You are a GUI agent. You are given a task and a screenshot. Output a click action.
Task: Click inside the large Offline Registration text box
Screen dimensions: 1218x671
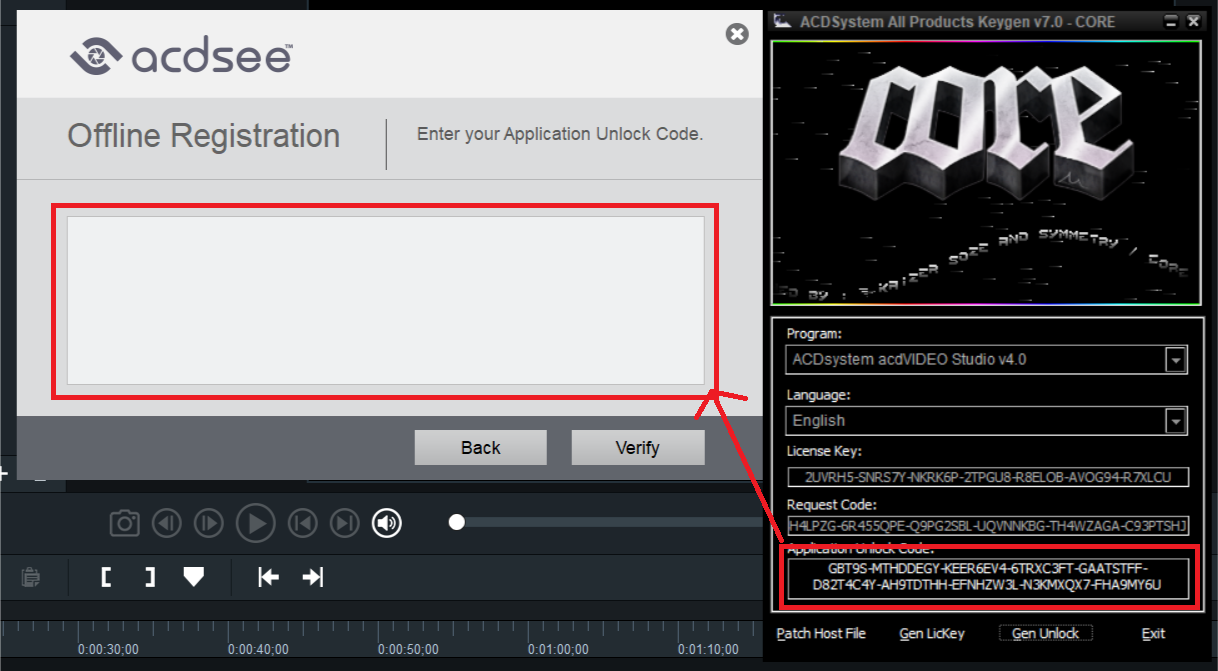[x=385, y=300]
